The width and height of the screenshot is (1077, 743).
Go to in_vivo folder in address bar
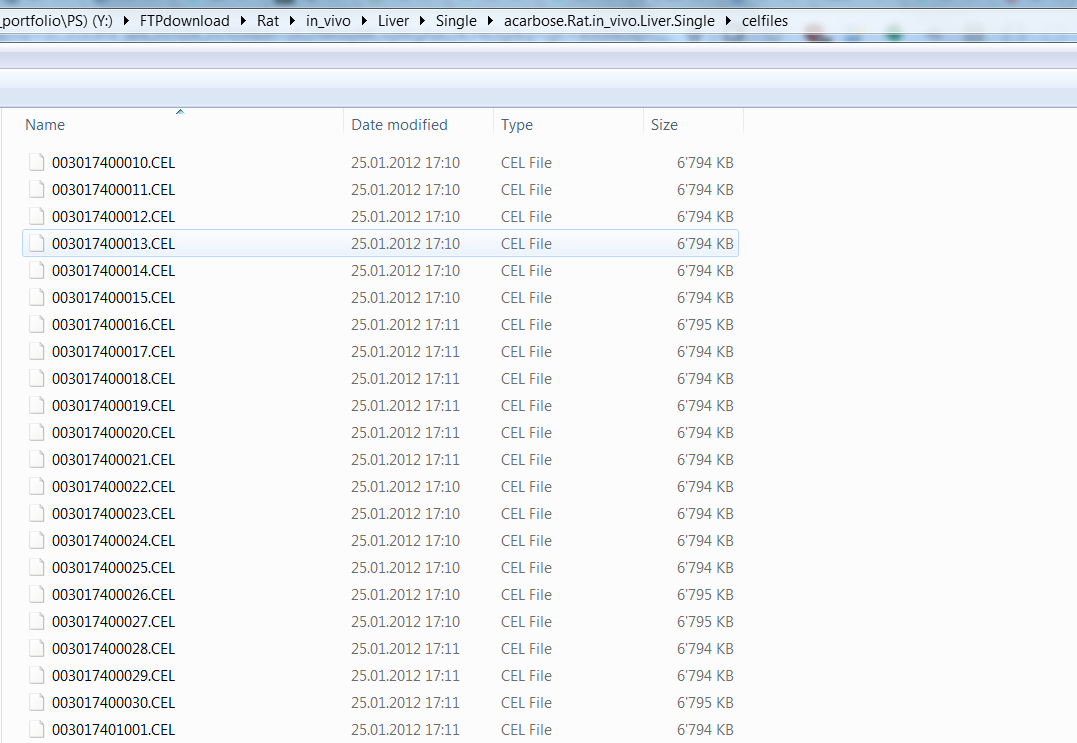pyautogui.click(x=328, y=21)
